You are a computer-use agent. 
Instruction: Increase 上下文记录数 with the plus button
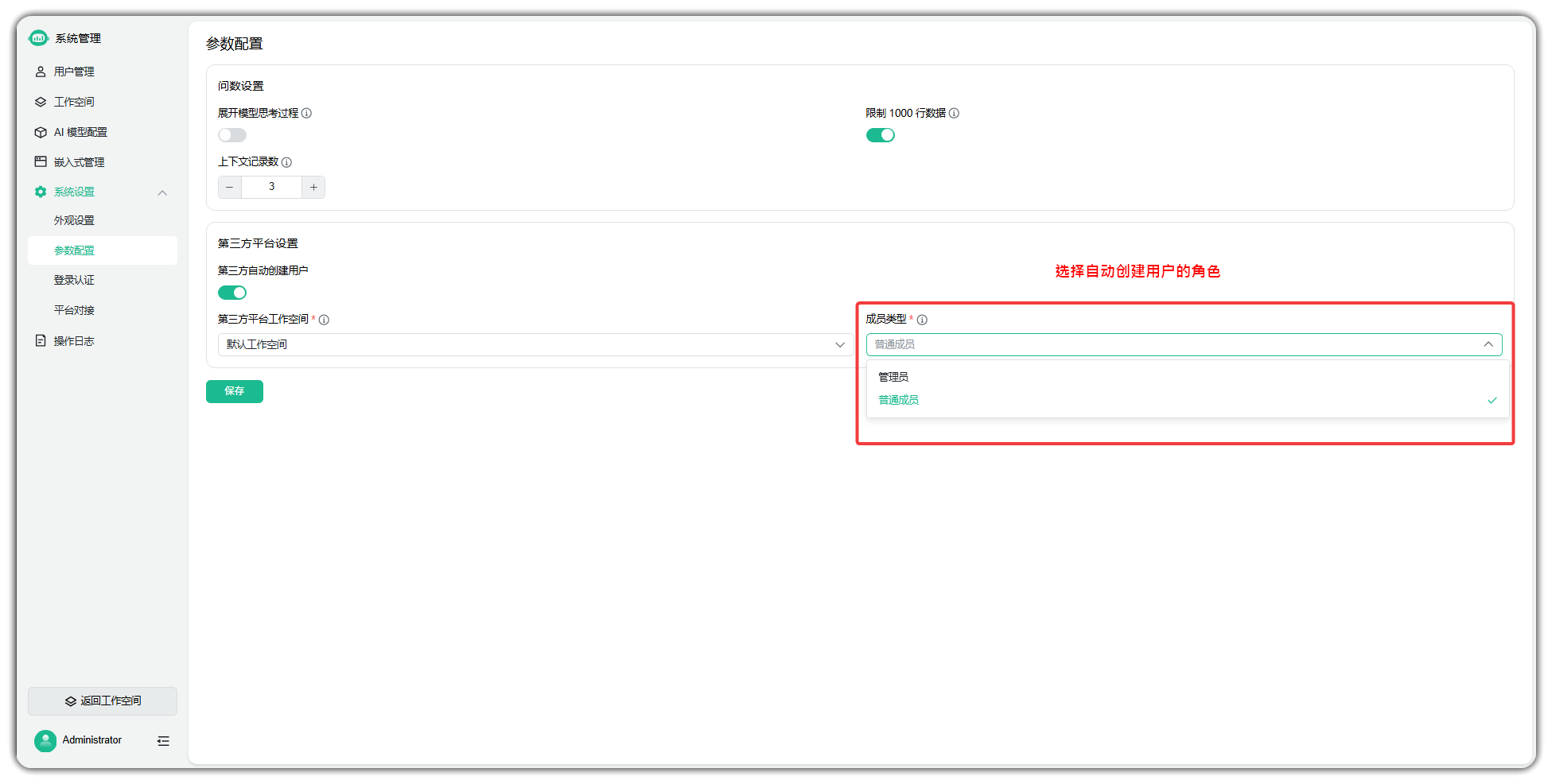tap(313, 188)
